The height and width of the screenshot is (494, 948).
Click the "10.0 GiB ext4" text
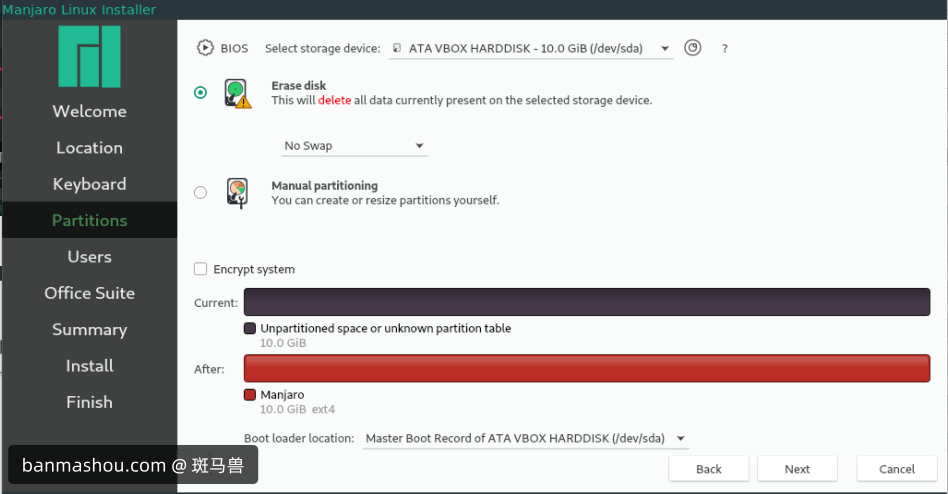click(297, 409)
